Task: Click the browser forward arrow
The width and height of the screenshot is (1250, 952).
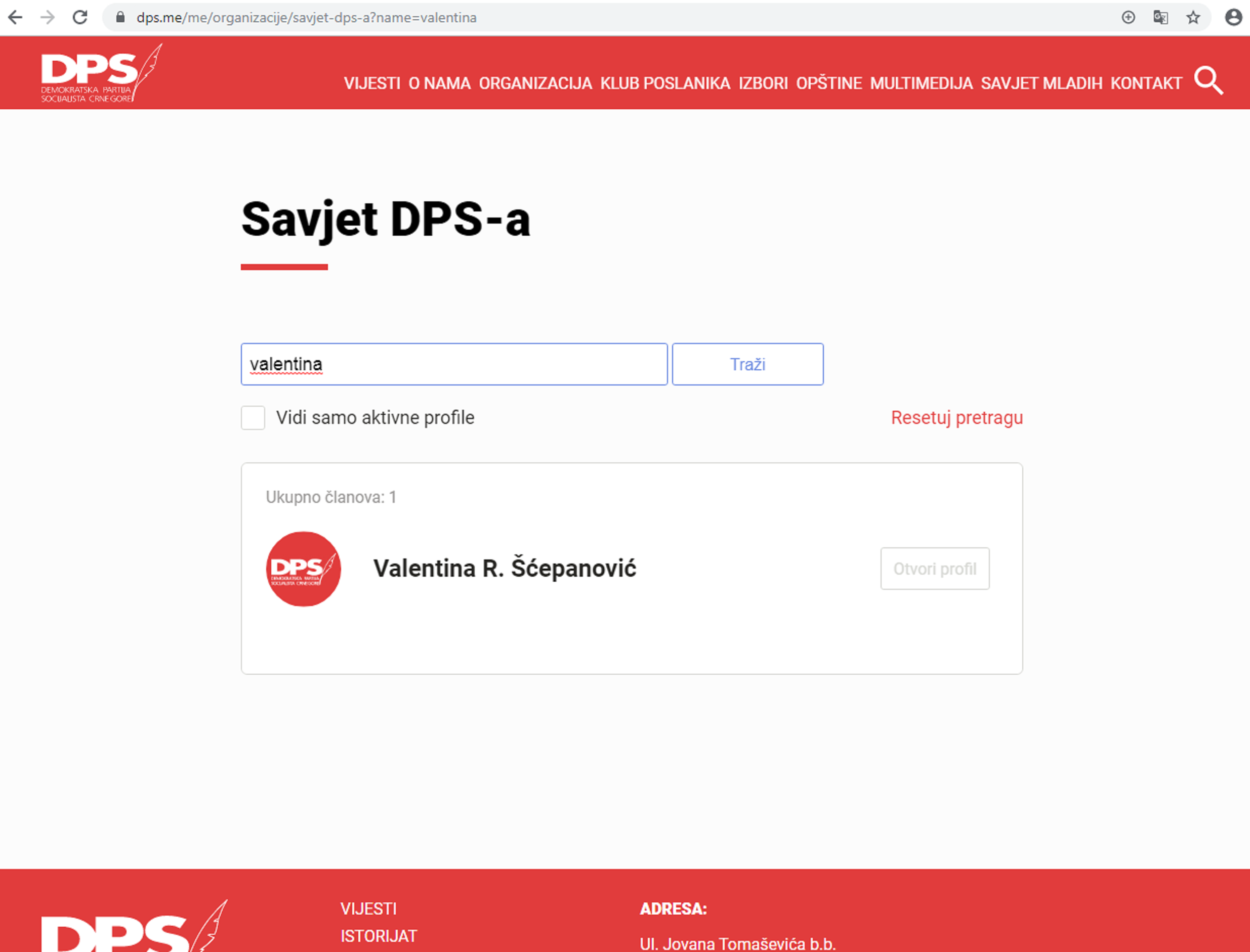Action: tap(48, 18)
